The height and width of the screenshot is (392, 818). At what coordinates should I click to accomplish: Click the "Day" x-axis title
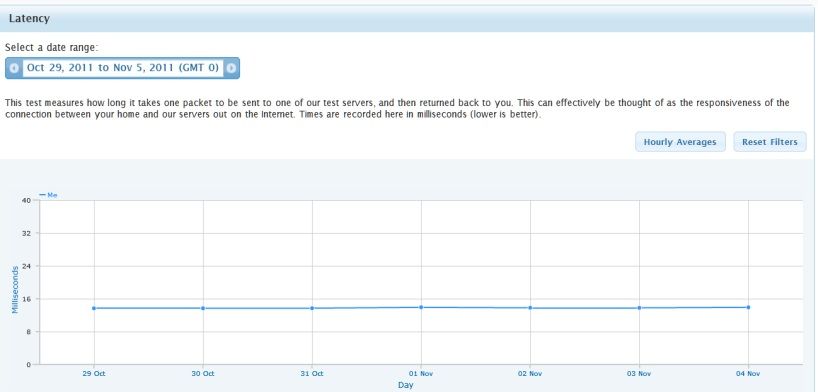(405, 385)
